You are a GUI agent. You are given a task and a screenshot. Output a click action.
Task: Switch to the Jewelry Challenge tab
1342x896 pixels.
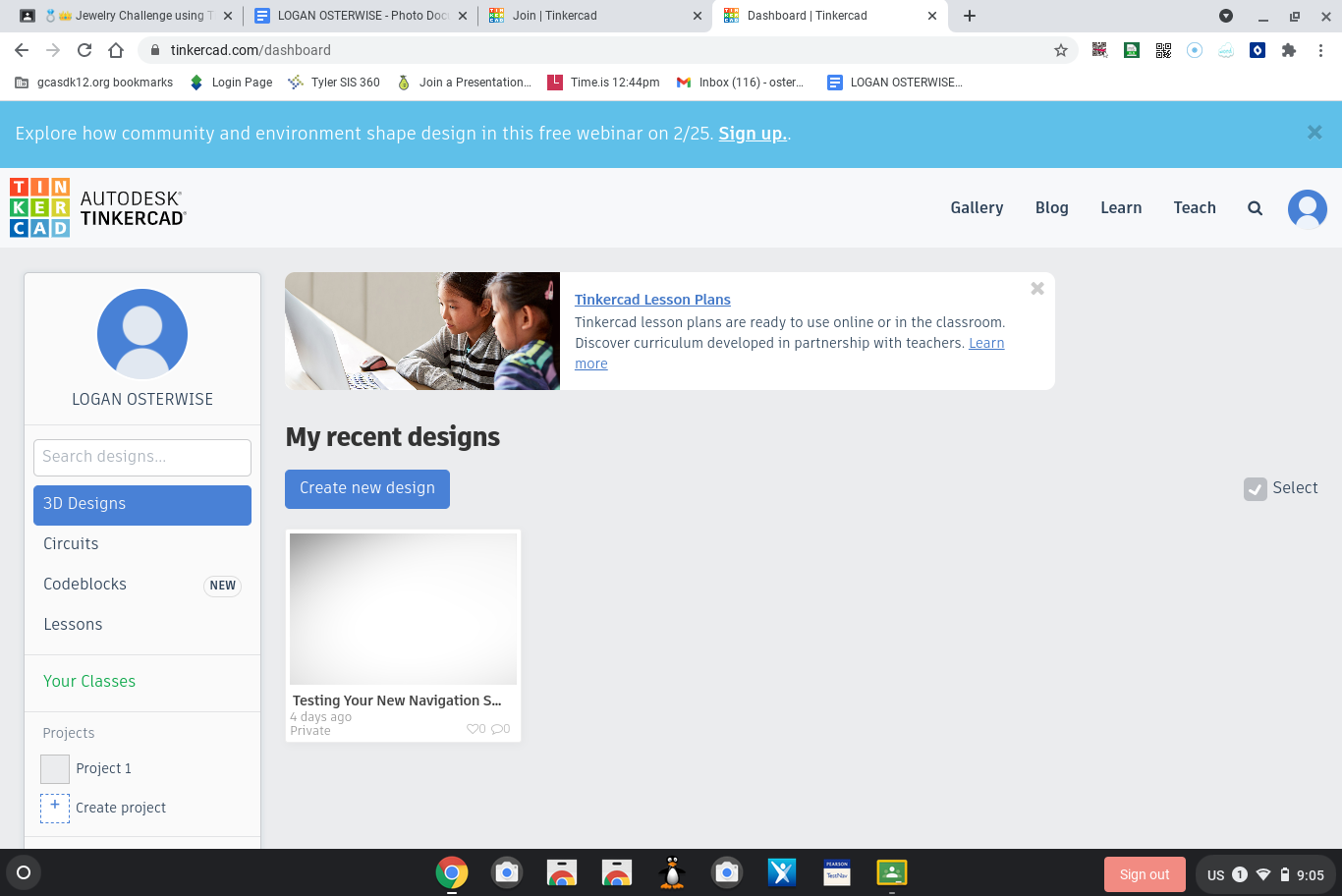coord(128,16)
